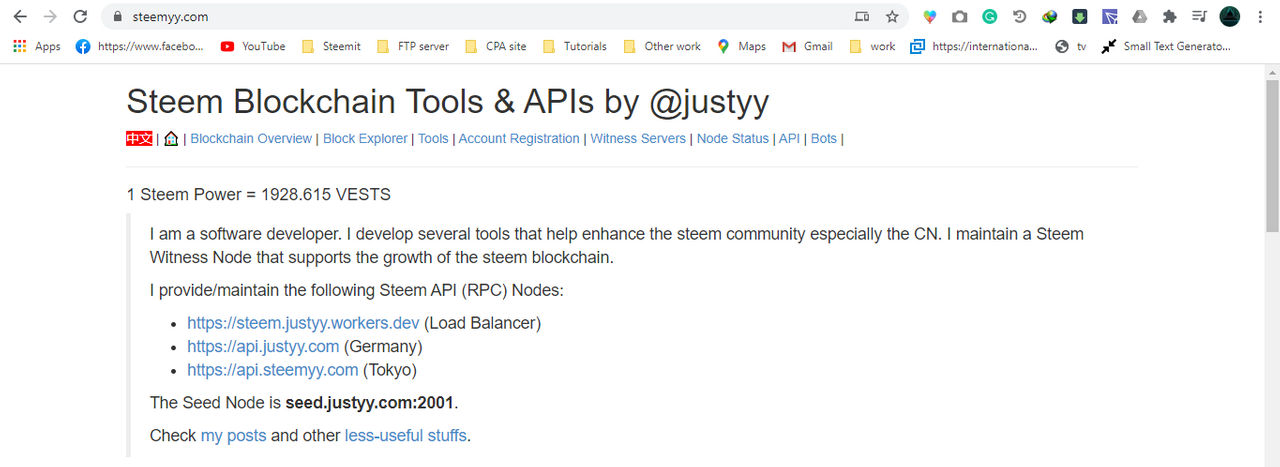The width and height of the screenshot is (1280, 467).
Task: Open the Google Drive extension
Action: coord(1140,17)
